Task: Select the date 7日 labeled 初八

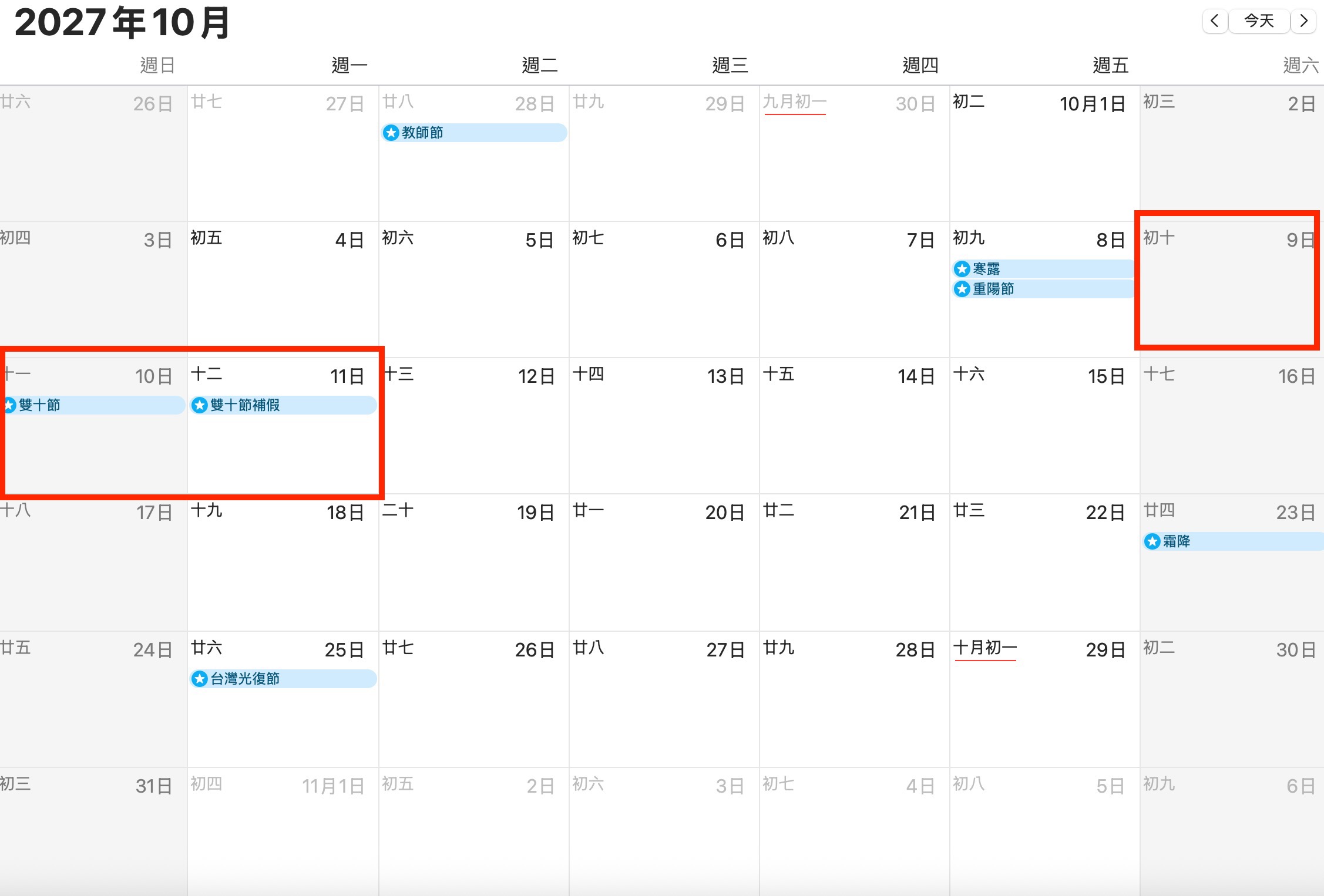Action: 920,240
